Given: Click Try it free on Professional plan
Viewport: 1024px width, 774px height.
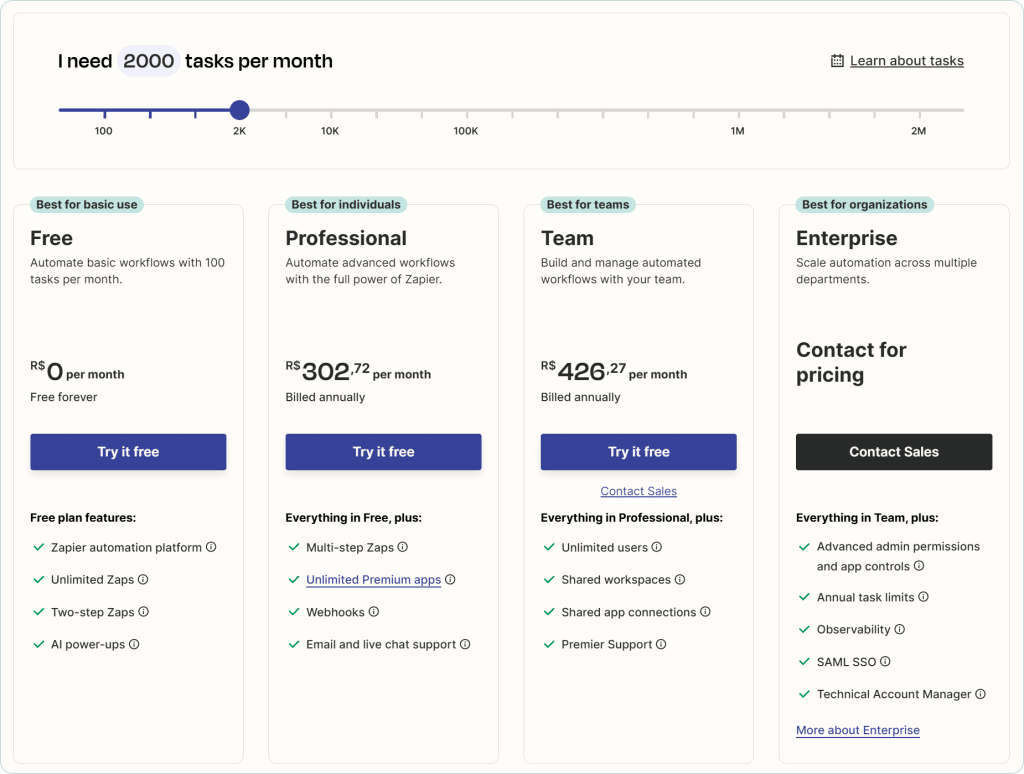Looking at the screenshot, I should [383, 452].
